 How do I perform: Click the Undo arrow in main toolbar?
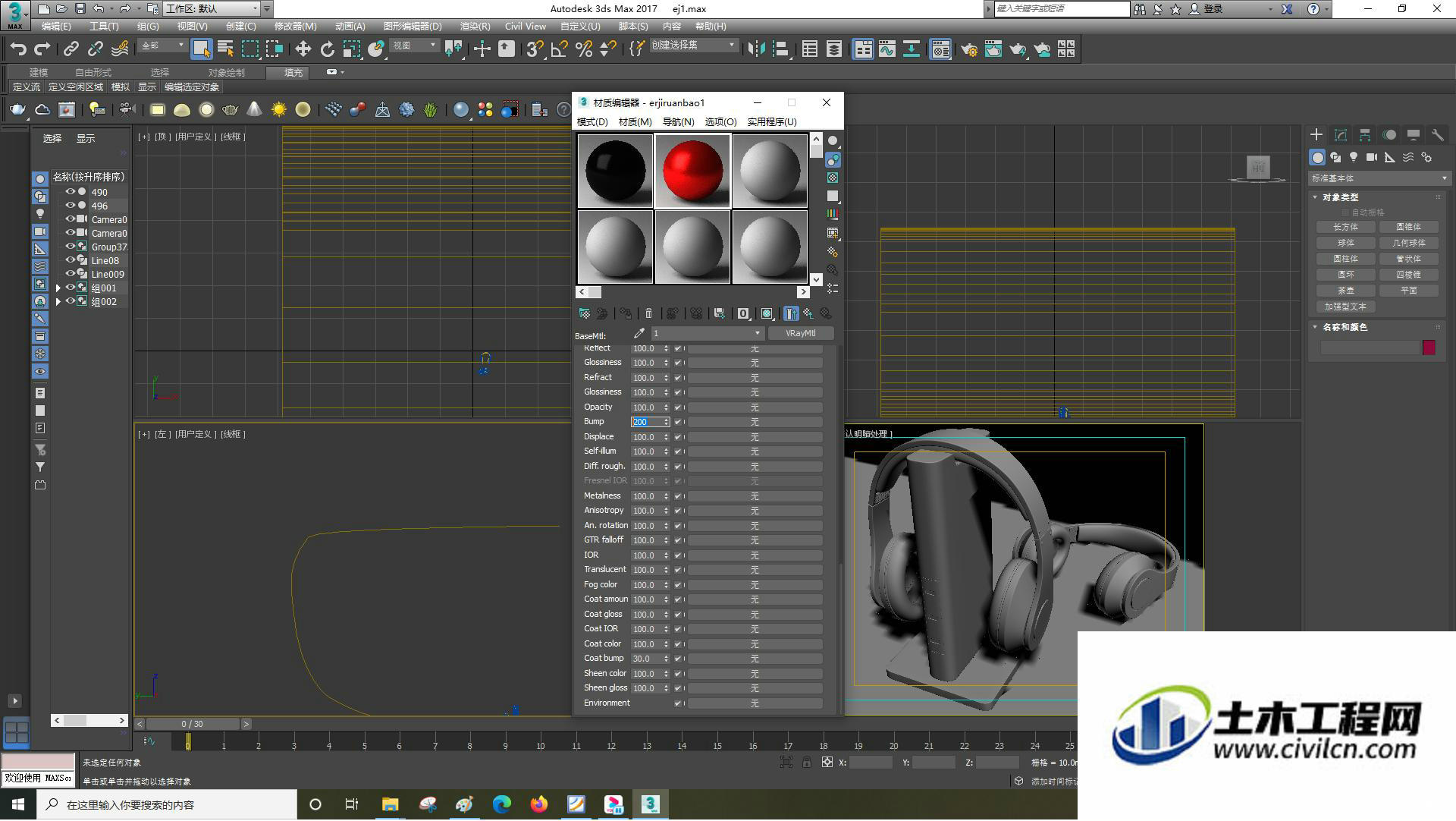click(17, 49)
